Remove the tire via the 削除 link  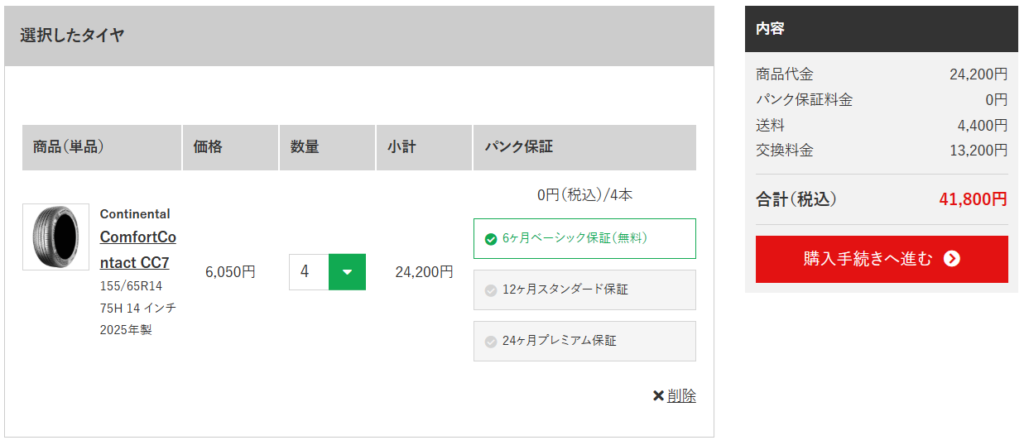coord(681,396)
